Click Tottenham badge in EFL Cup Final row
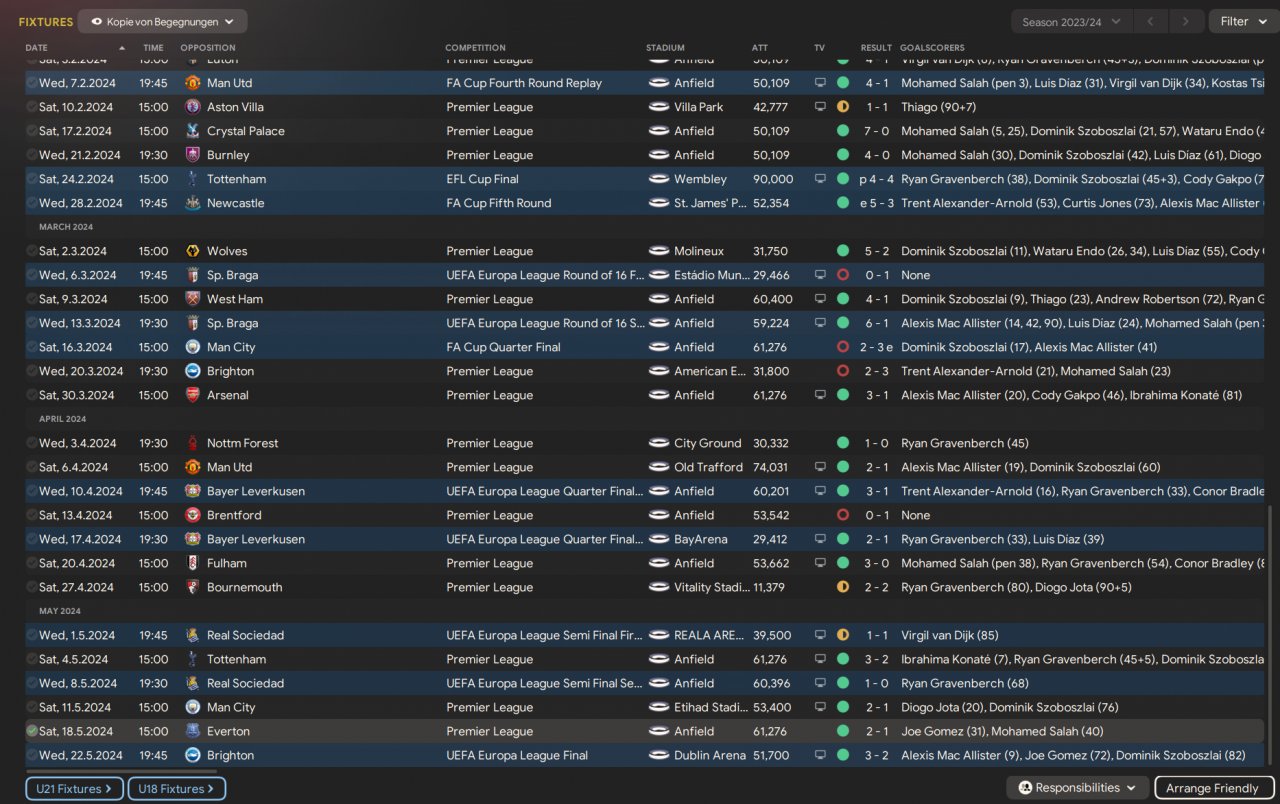1280x804 pixels. 193,179
